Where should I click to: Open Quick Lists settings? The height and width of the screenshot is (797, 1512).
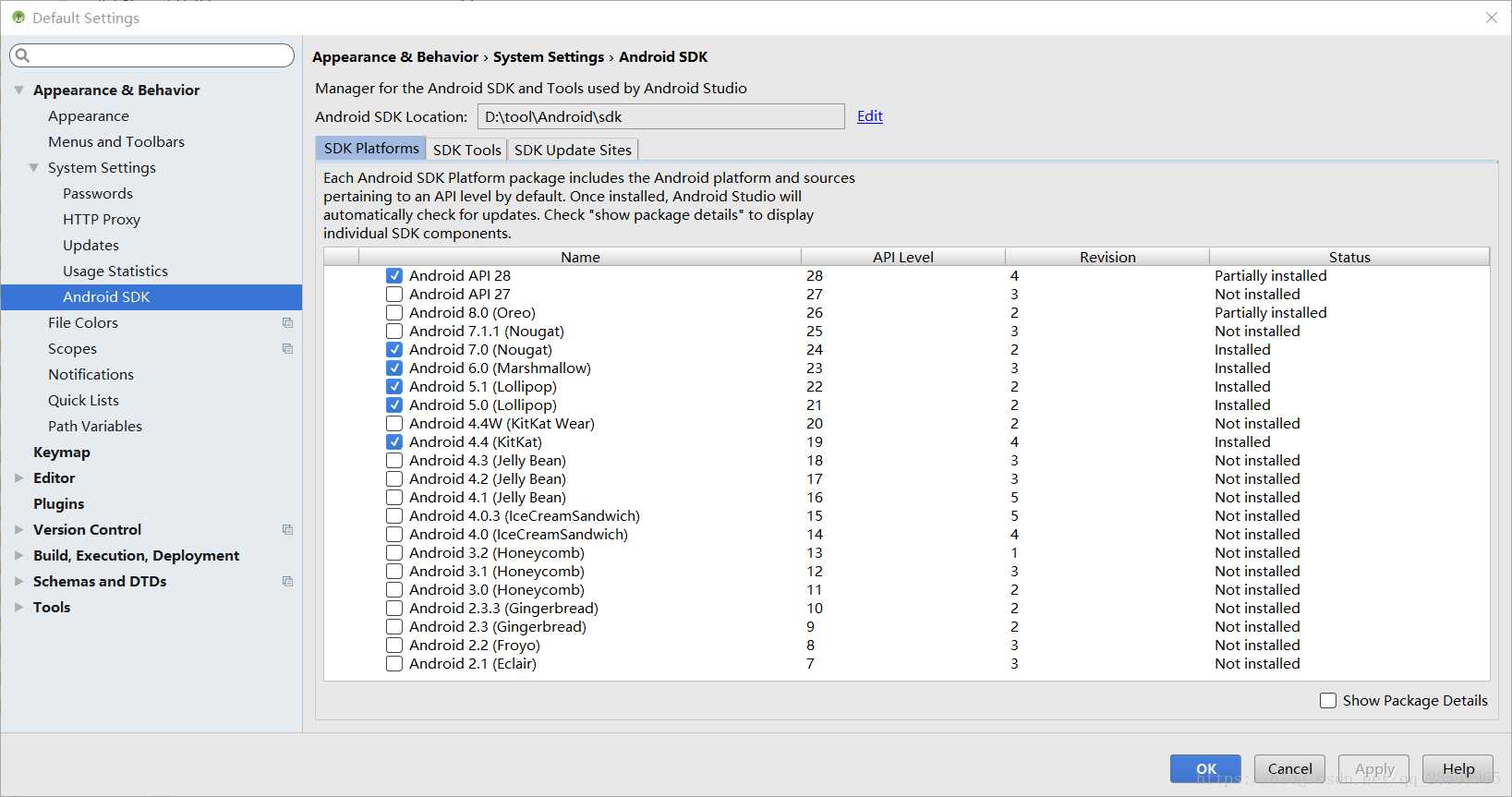point(83,400)
